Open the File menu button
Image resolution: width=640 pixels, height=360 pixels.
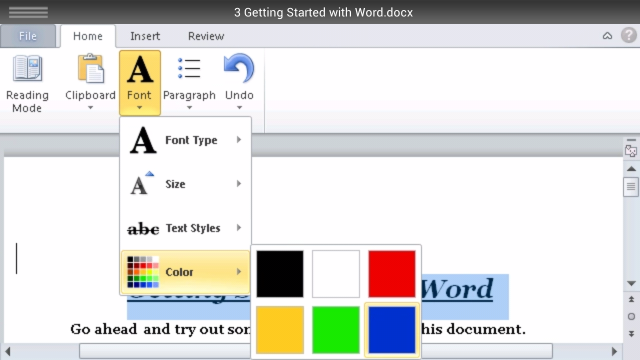pos(28,36)
